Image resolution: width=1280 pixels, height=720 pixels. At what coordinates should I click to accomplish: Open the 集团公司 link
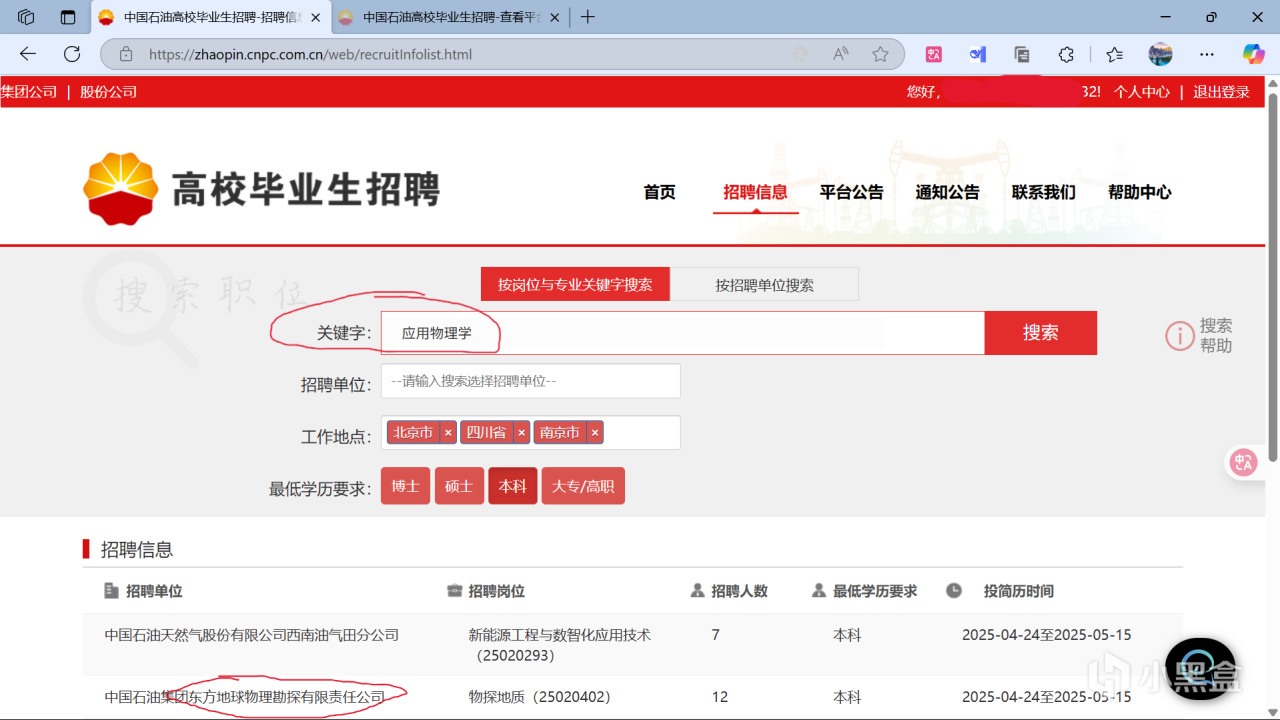[29, 92]
